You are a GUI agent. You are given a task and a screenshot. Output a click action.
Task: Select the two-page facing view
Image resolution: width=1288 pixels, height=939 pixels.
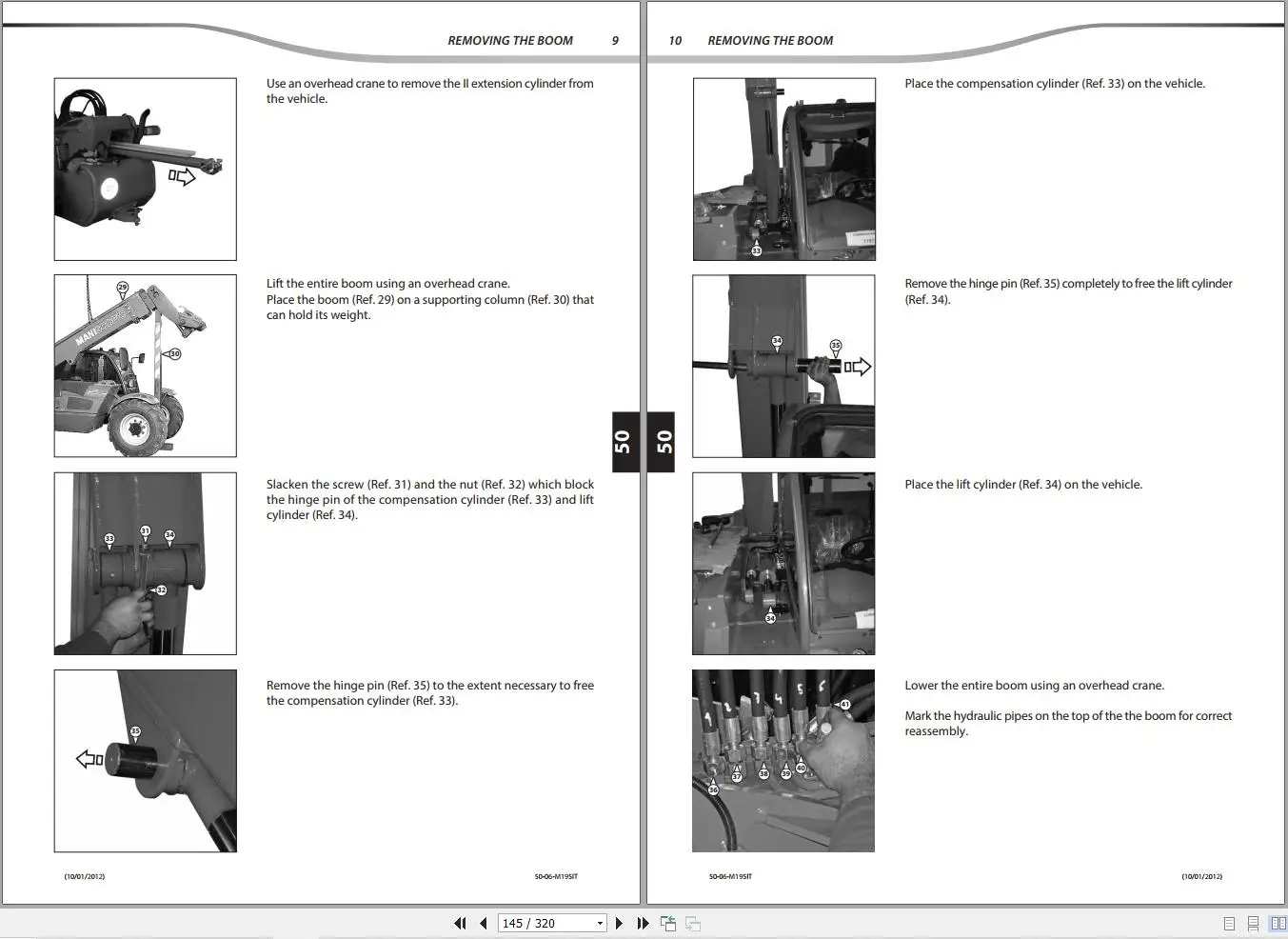coord(1278,923)
